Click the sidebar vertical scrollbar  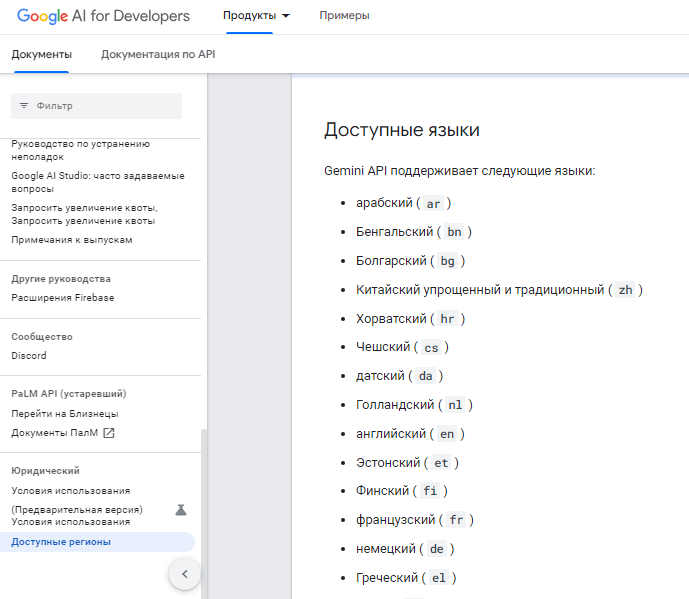[203, 513]
